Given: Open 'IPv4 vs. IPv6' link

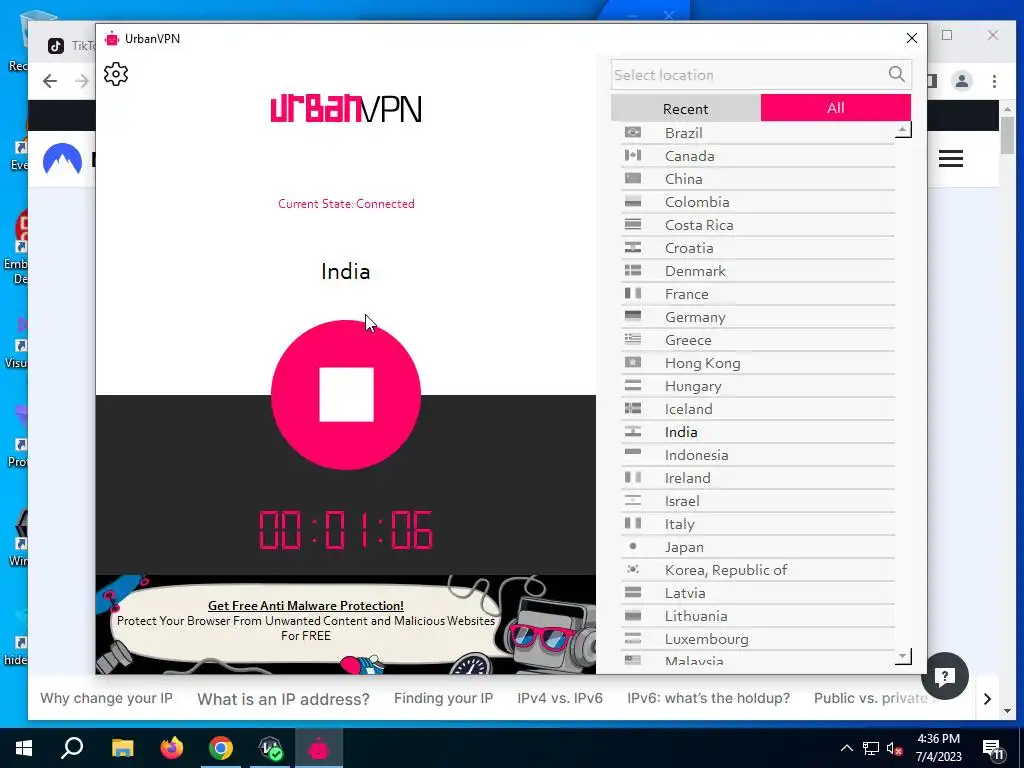Looking at the screenshot, I should click(560, 698).
